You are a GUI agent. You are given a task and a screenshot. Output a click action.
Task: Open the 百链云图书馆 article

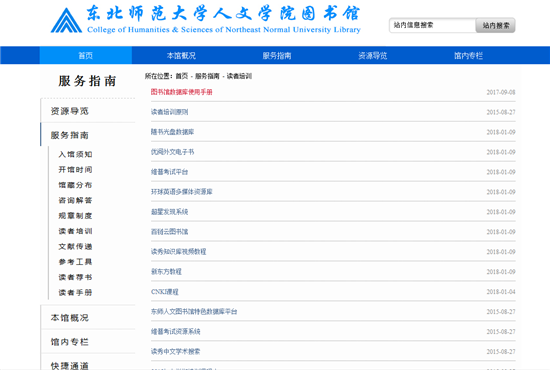169,232
